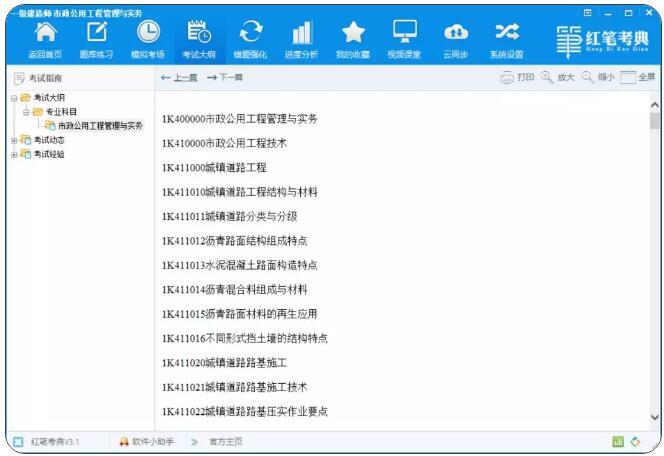This screenshot has width=664, height=456.
Task: Click line 1K411015沥青路面材料的再生应用
Action: coord(239,314)
